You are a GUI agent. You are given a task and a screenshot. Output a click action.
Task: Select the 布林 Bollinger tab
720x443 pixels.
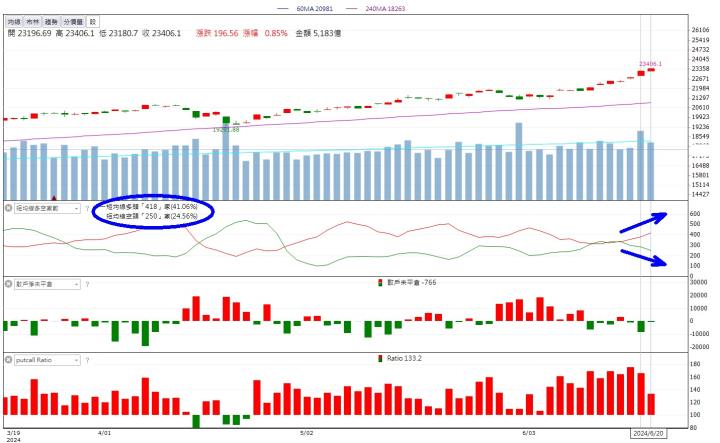click(x=32, y=22)
